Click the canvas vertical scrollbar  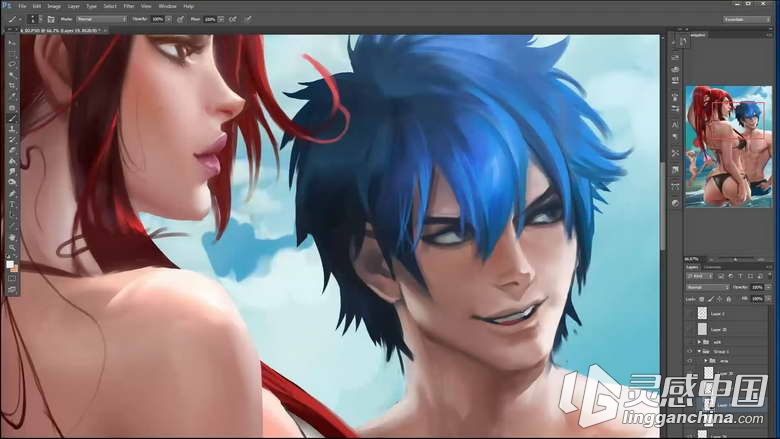(663, 206)
